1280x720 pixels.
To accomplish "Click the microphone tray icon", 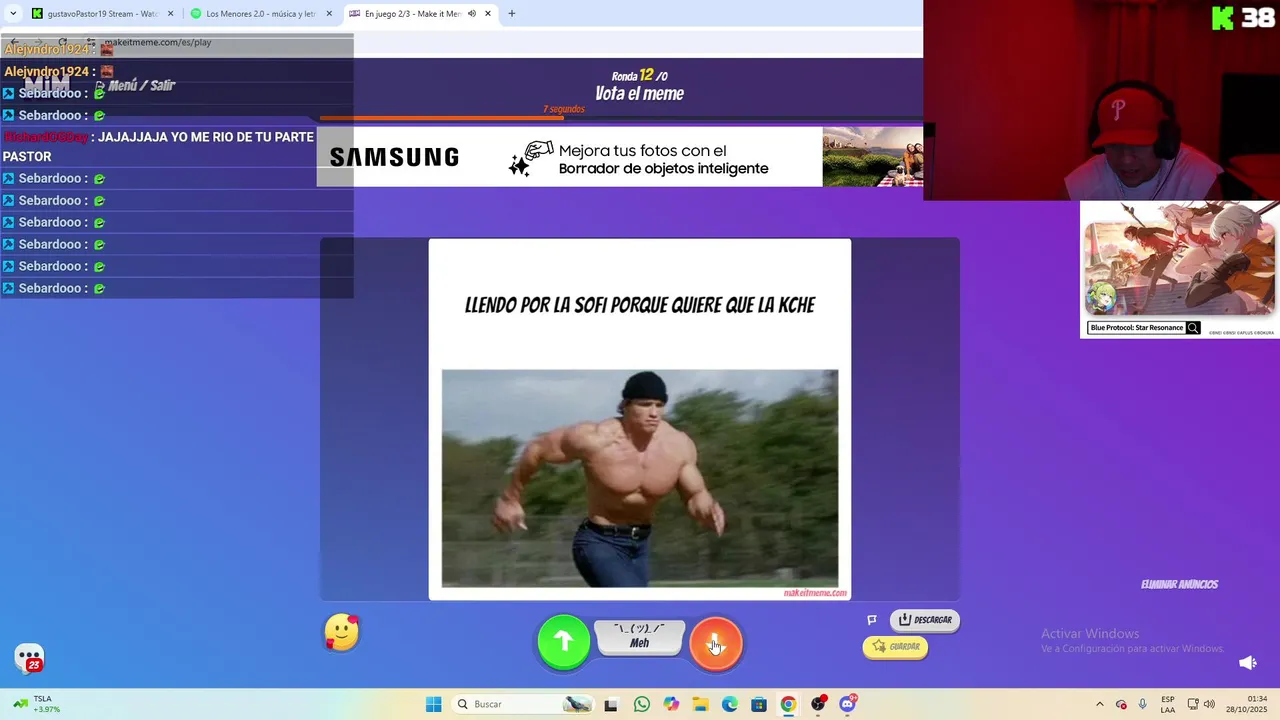I will [1143, 704].
